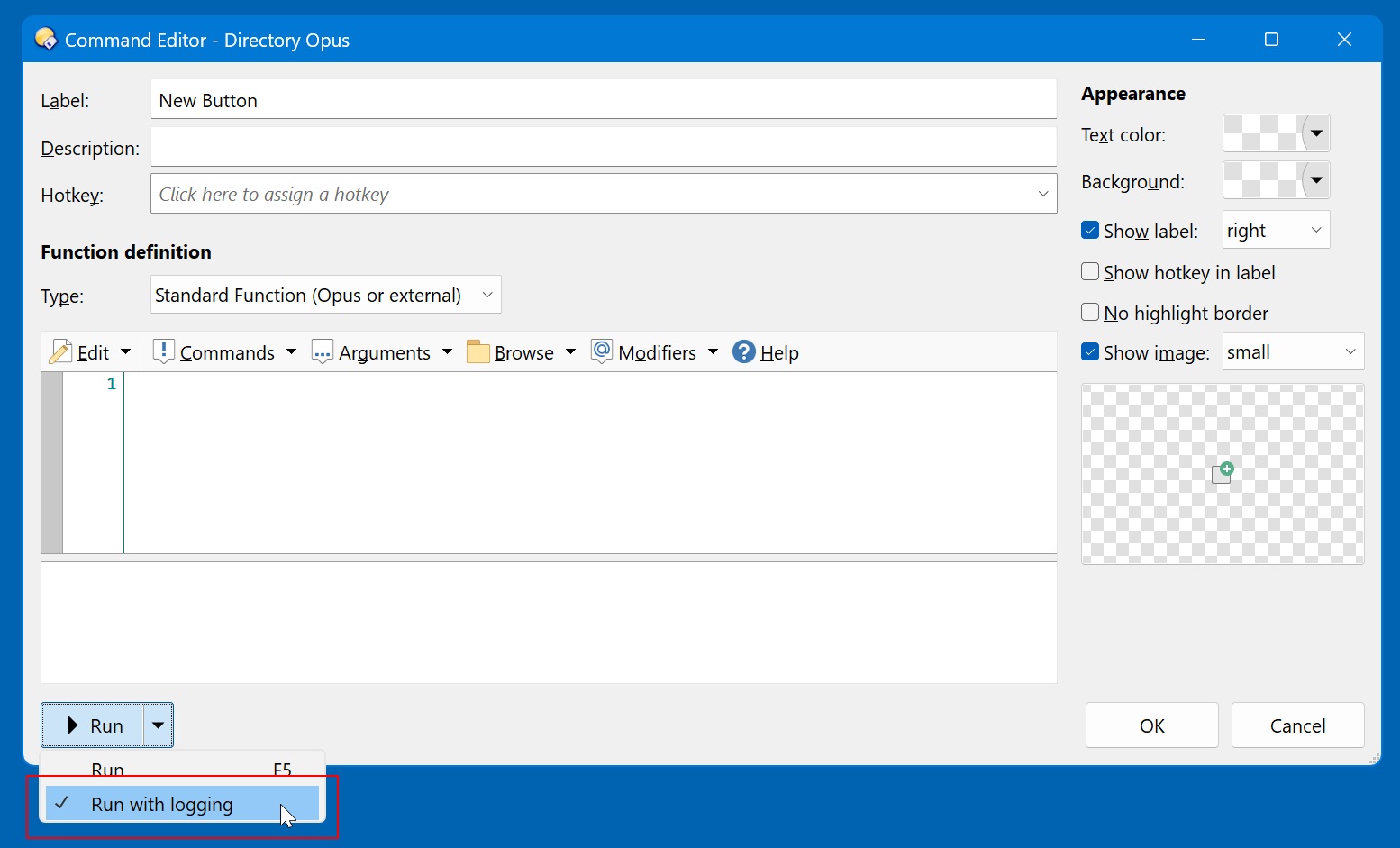
Task: Open the Commands toolbar menu
Action: pyautogui.click(x=225, y=352)
